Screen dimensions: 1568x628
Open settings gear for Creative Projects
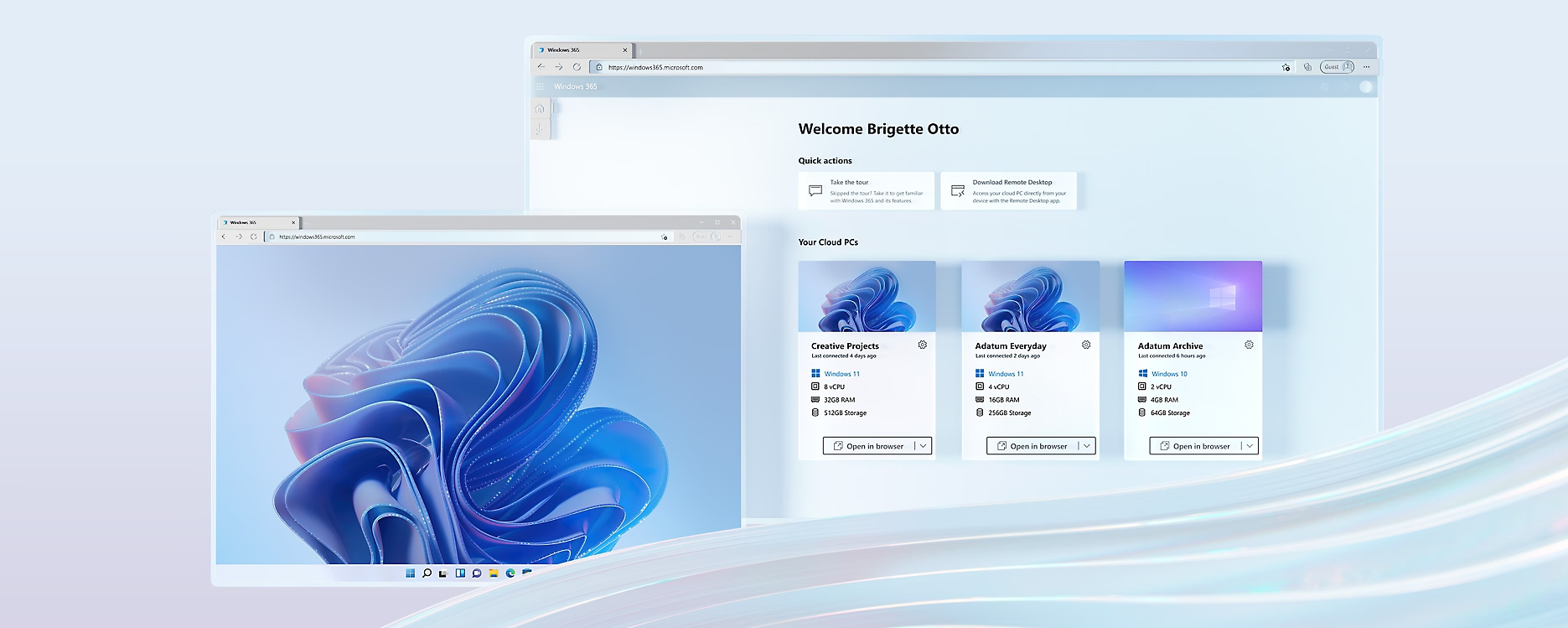coord(923,345)
